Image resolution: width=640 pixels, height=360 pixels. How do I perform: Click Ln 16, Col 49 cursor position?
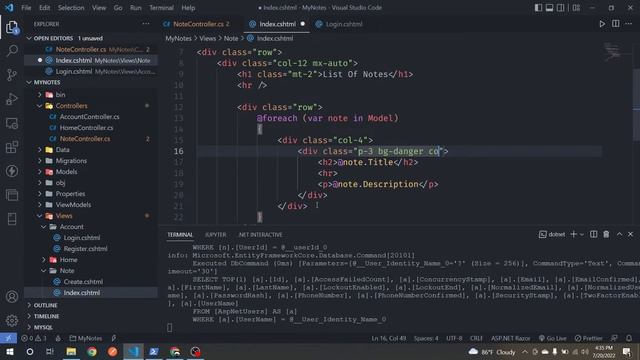pyautogui.click(x=389, y=338)
